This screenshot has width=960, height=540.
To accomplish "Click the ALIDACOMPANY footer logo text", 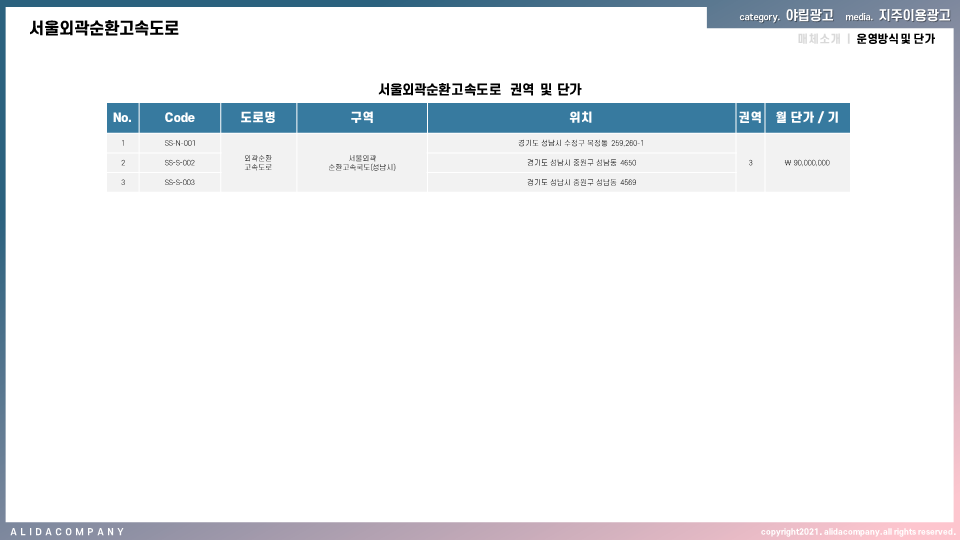I will pyautogui.click(x=67, y=531).
